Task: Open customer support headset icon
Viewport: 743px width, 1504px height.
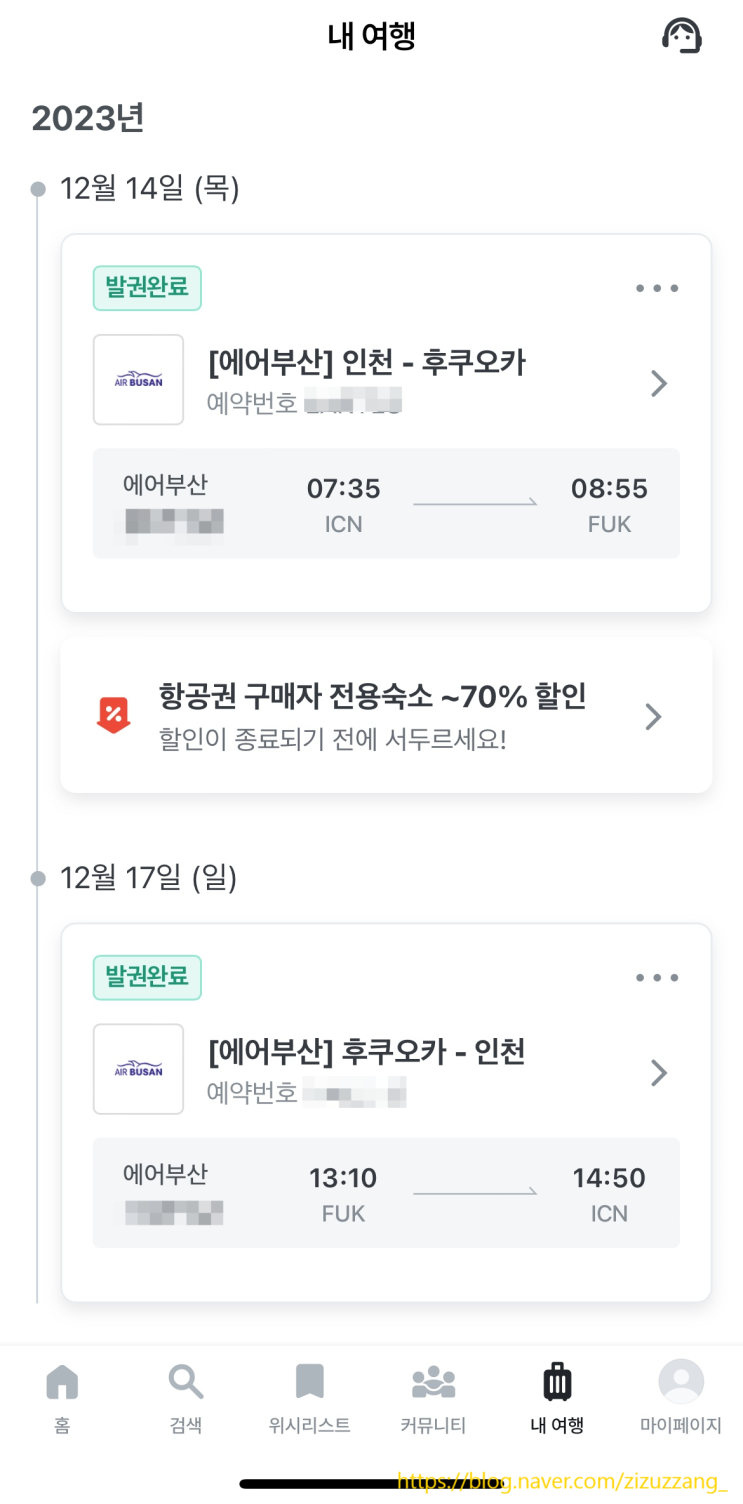Action: (682, 36)
